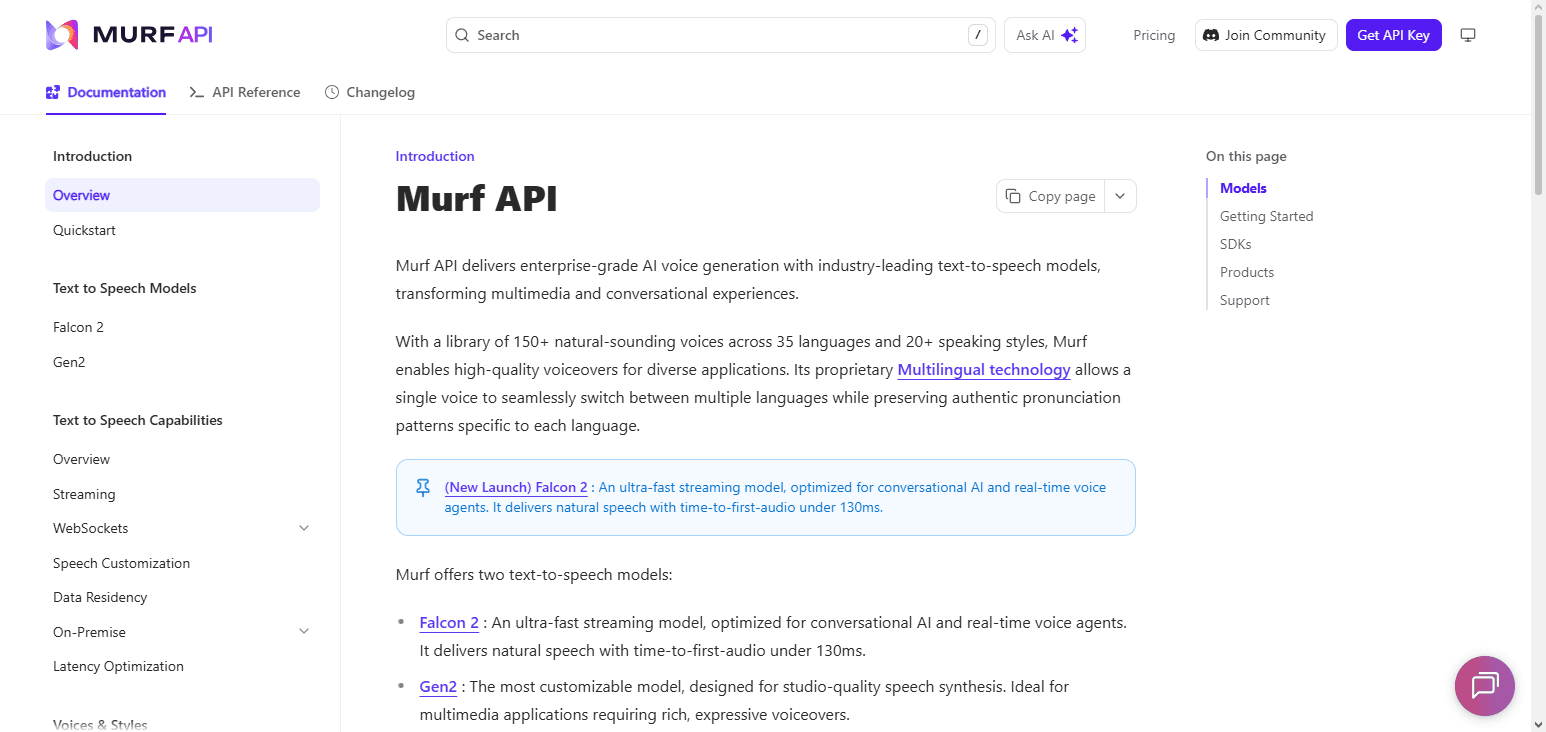Open the Gen2 link in the models list
Image resolution: width=1546 pixels, height=732 pixels.
pos(438,687)
